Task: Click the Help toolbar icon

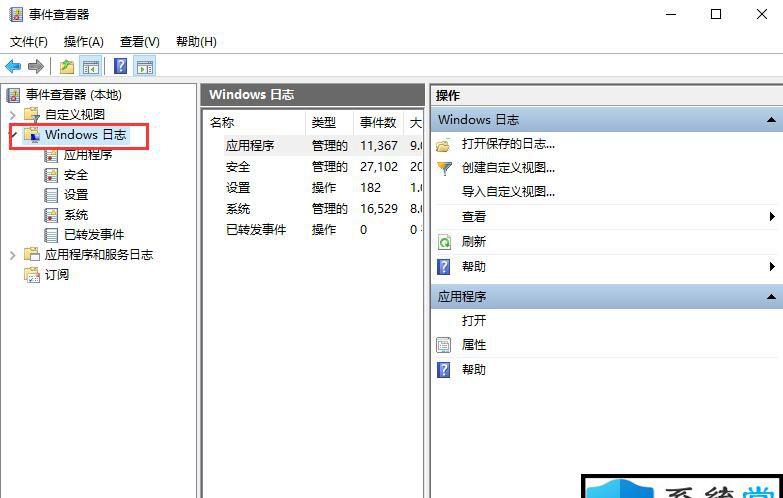Action: pos(120,66)
